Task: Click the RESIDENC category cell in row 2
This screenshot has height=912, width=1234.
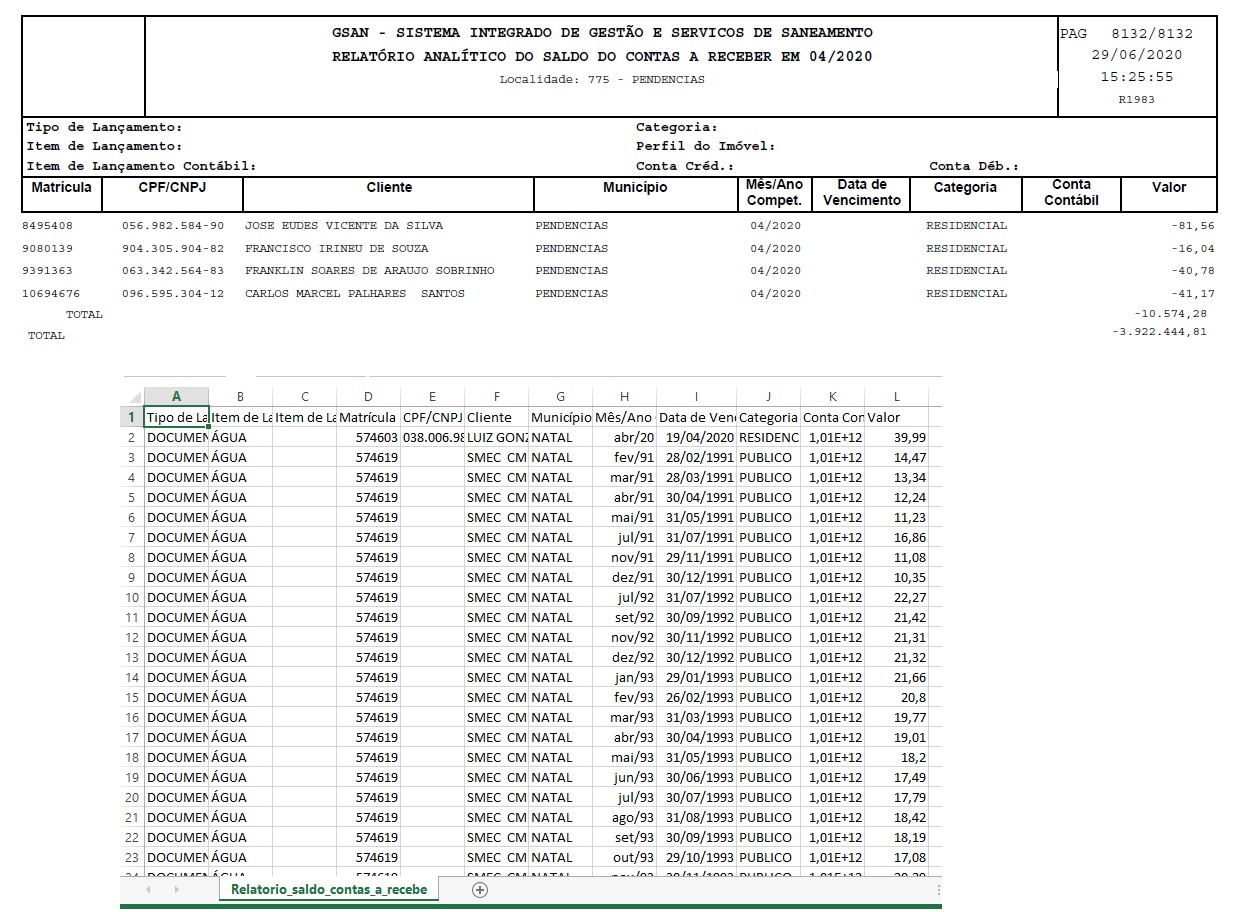Action: coord(768,437)
